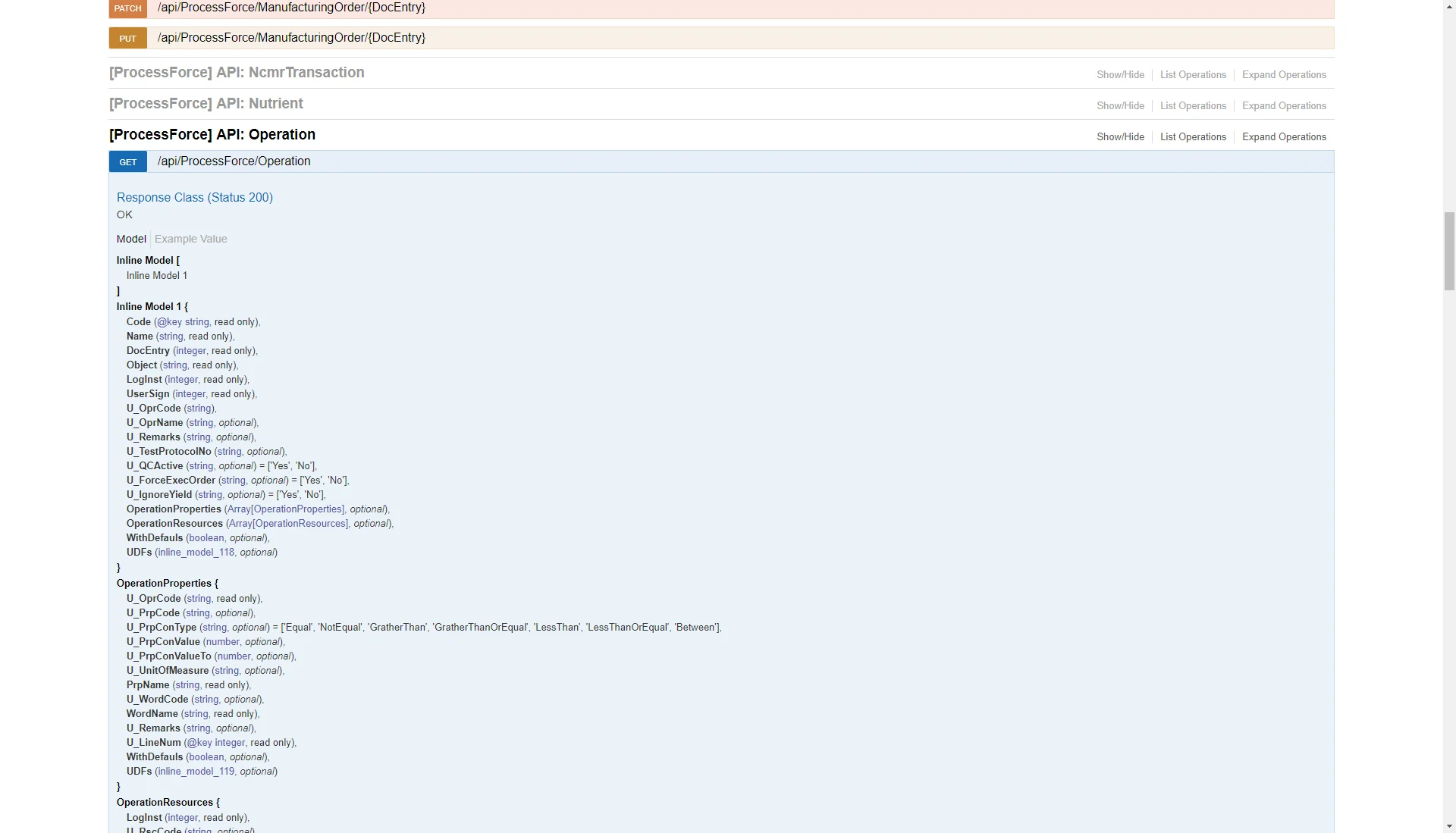Image resolution: width=1456 pixels, height=833 pixels.
Task: List Operations for NcmrTransaction
Action: click(x=1193, y=75)
